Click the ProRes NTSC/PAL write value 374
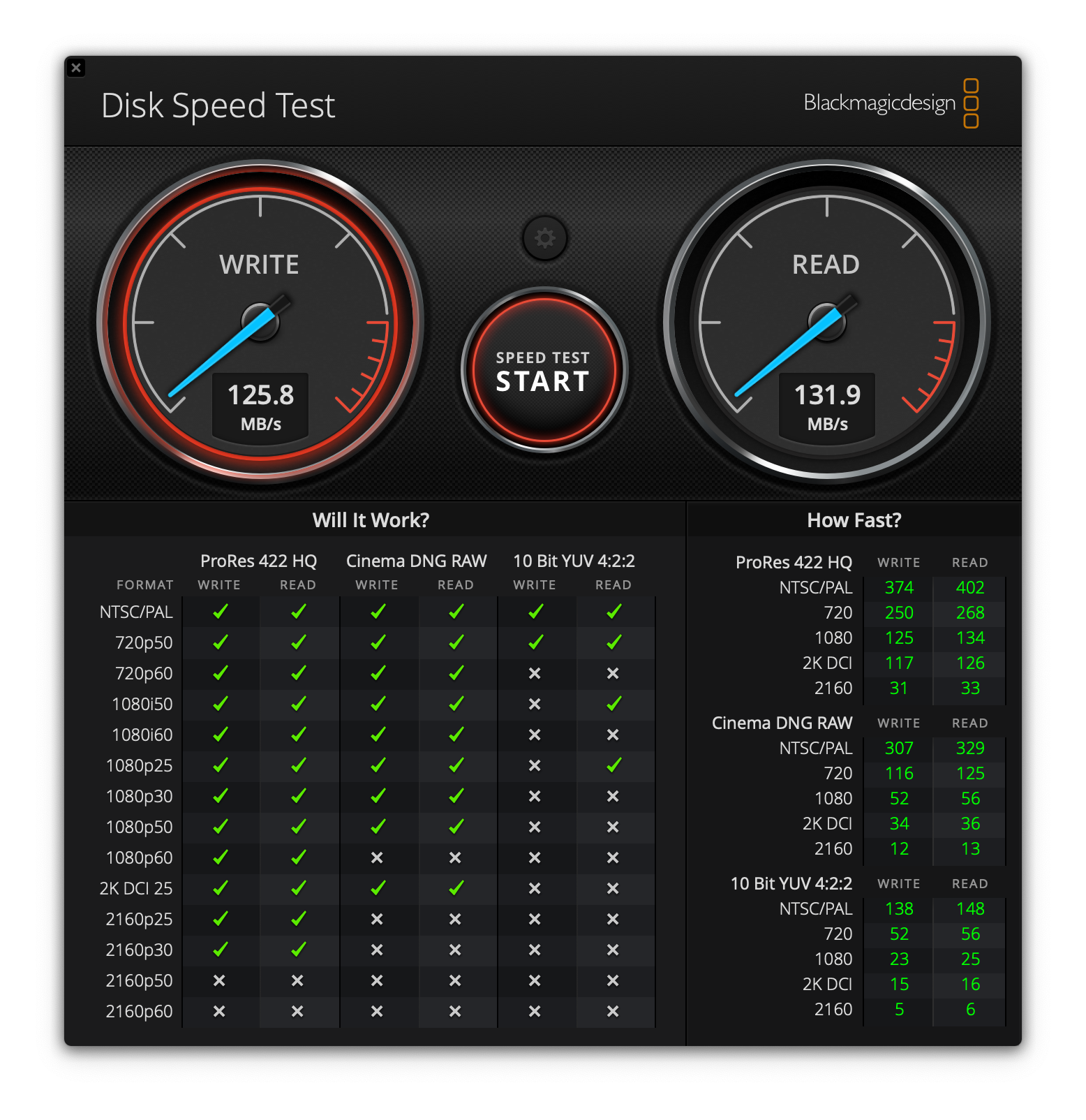The height and width of the screenshot is (1120, 1086). 899,588
